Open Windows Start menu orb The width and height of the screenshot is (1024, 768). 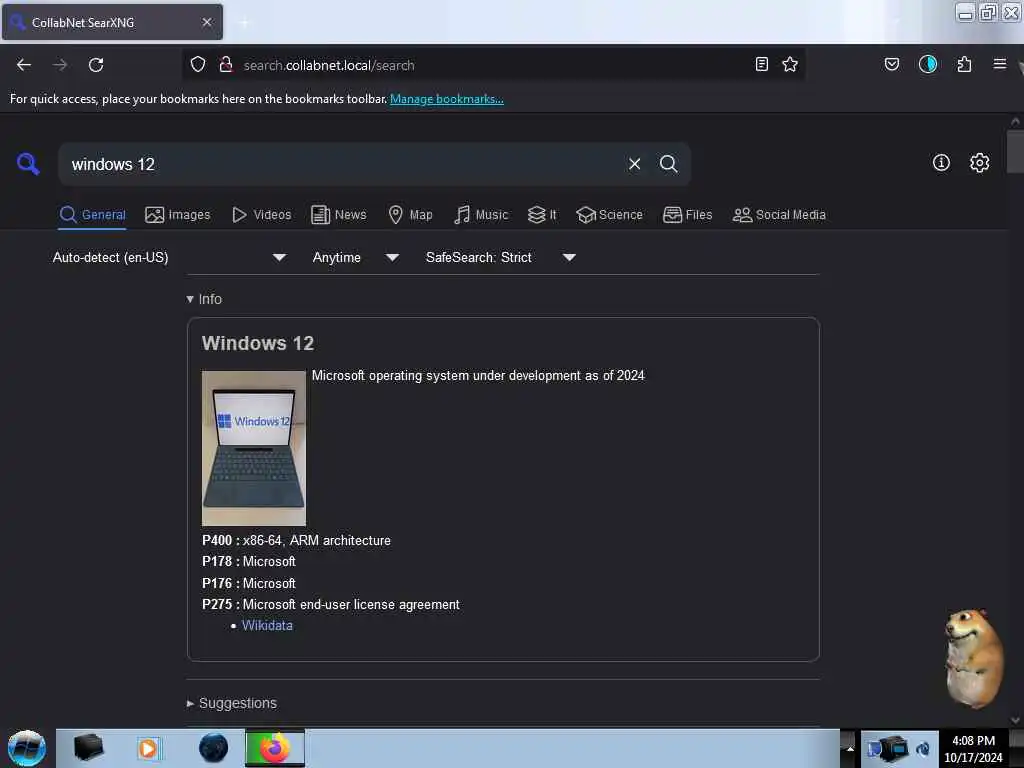point(27,748)
